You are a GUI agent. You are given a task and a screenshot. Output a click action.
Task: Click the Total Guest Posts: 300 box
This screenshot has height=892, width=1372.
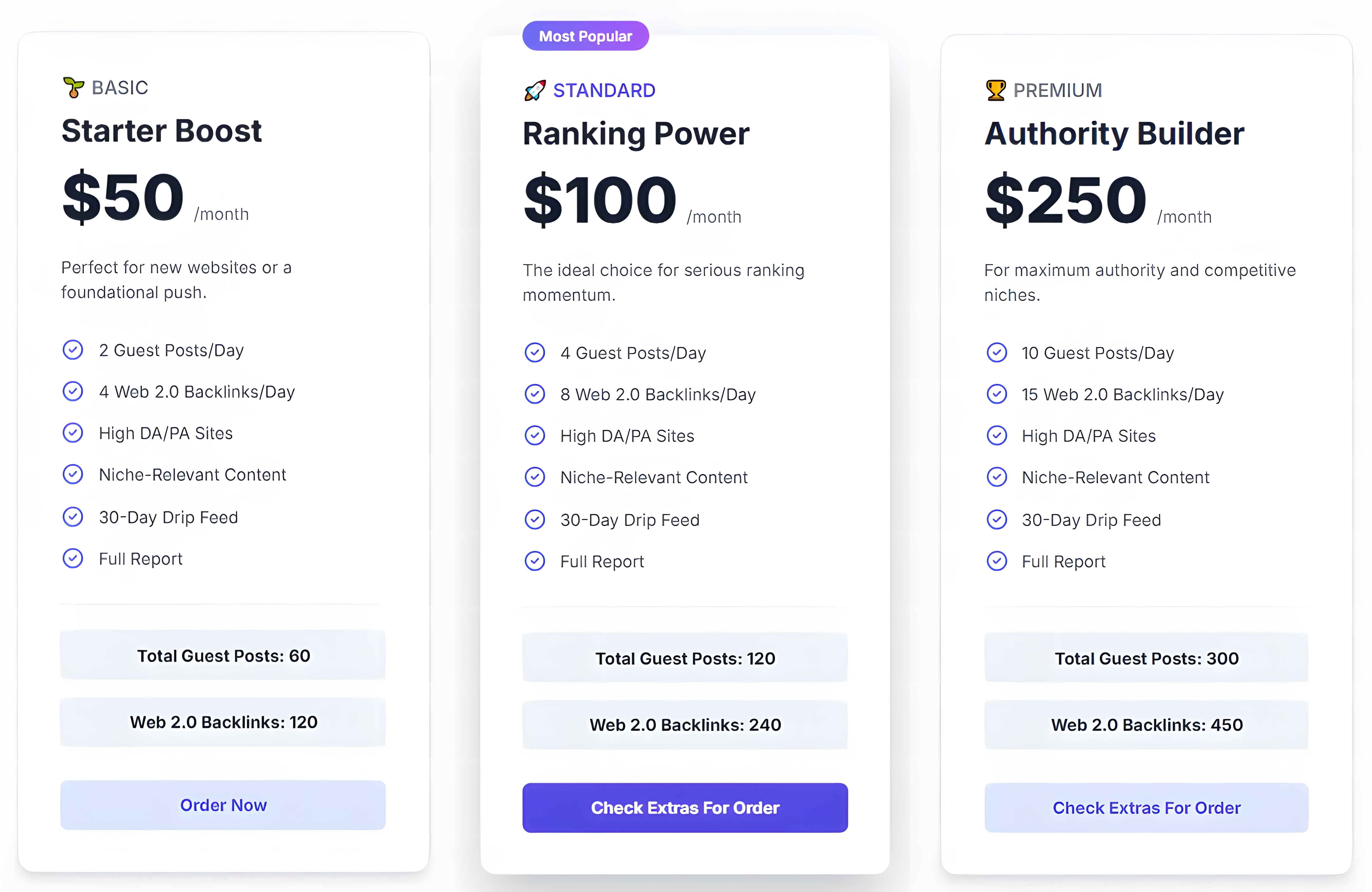[1146, 658]
